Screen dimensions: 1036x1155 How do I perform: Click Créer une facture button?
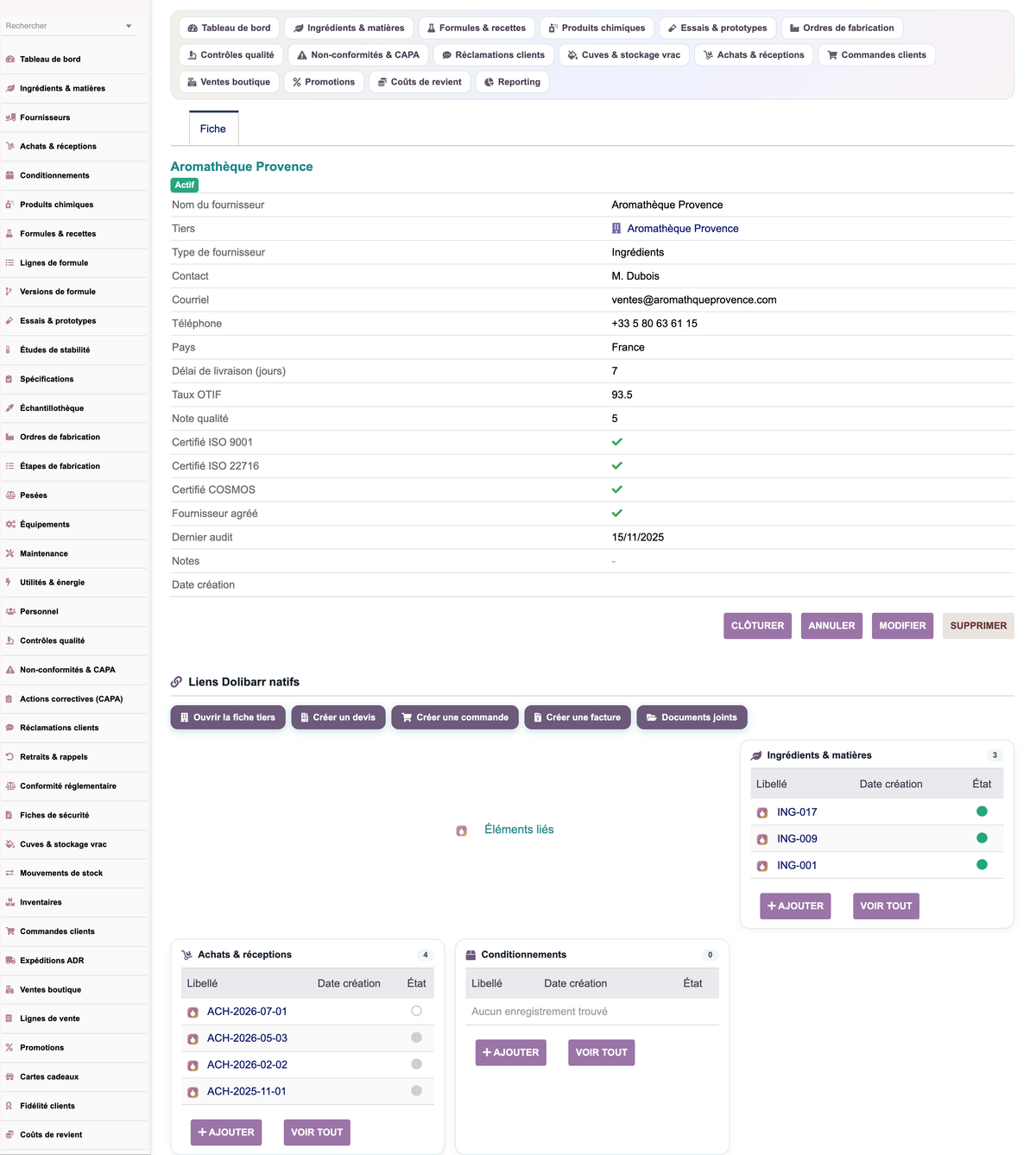(x=578, y=717)
